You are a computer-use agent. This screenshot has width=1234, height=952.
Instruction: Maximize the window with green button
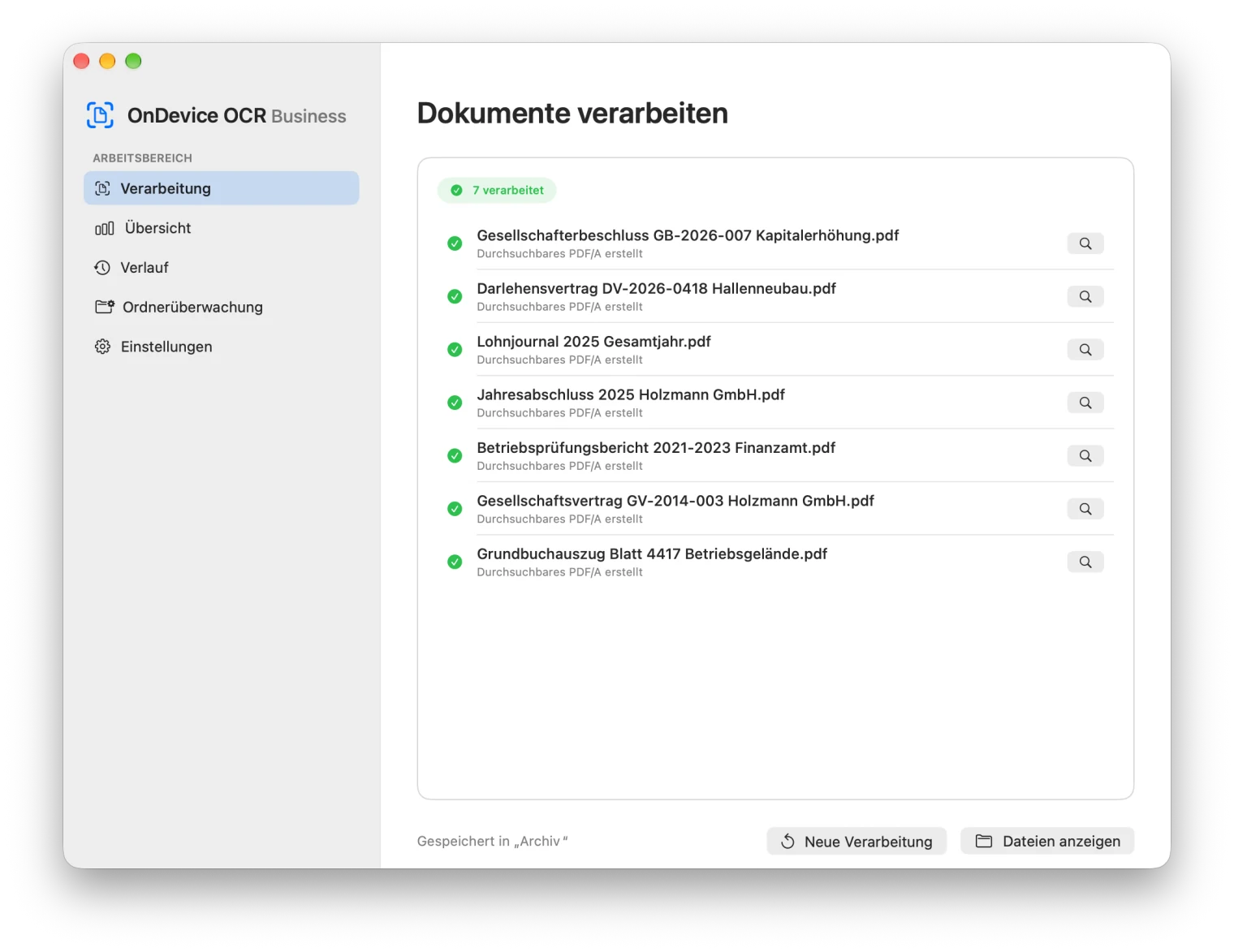click(x=133, y=61)
